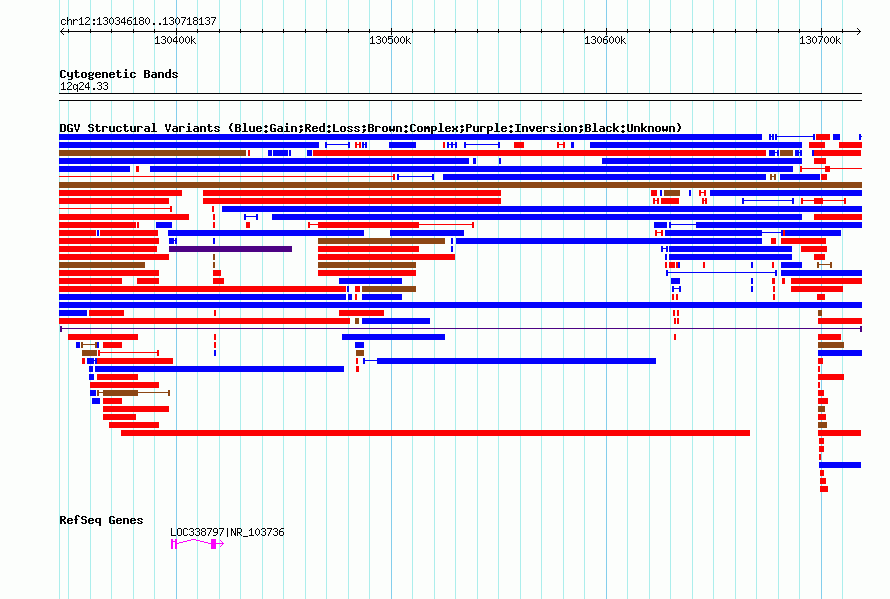
Task: Click the 12q24.33 band label
Action: point(84,86)
